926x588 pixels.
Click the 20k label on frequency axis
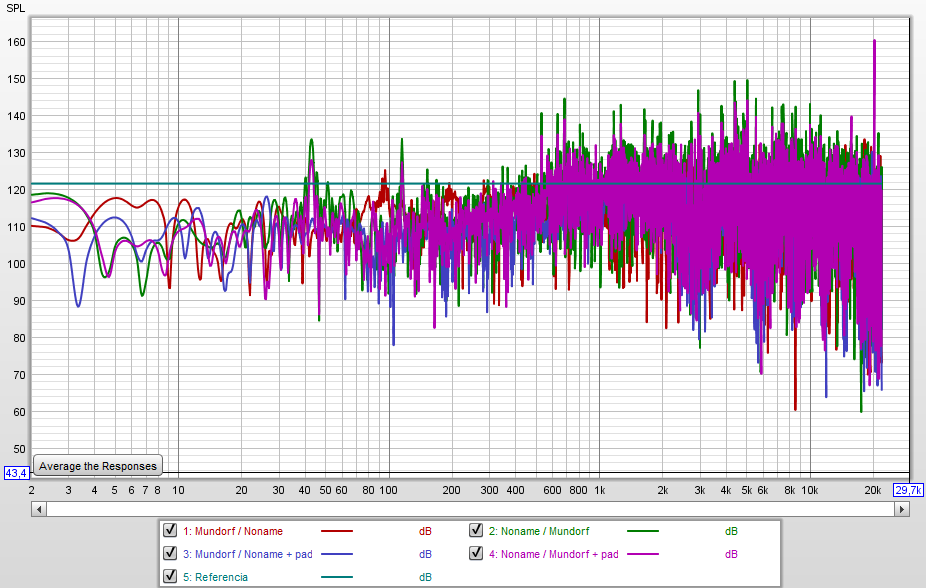[873, 490]
